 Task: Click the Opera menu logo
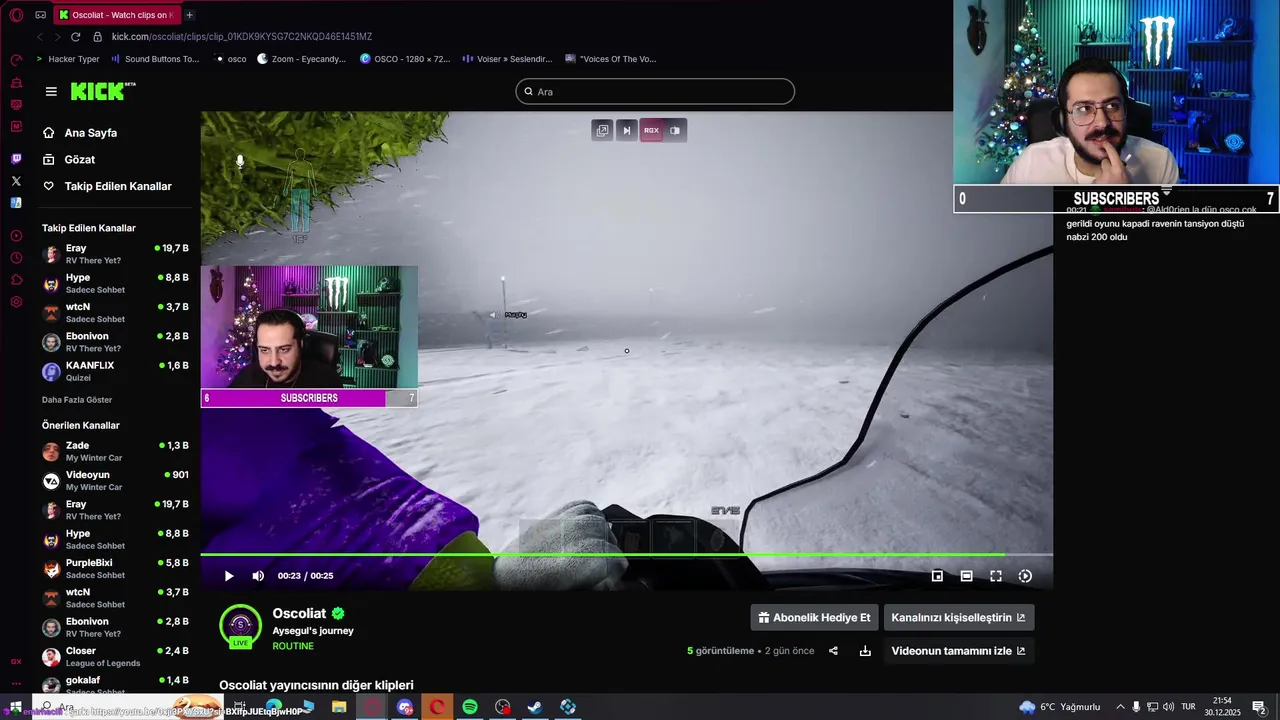[x=16, y=15]
